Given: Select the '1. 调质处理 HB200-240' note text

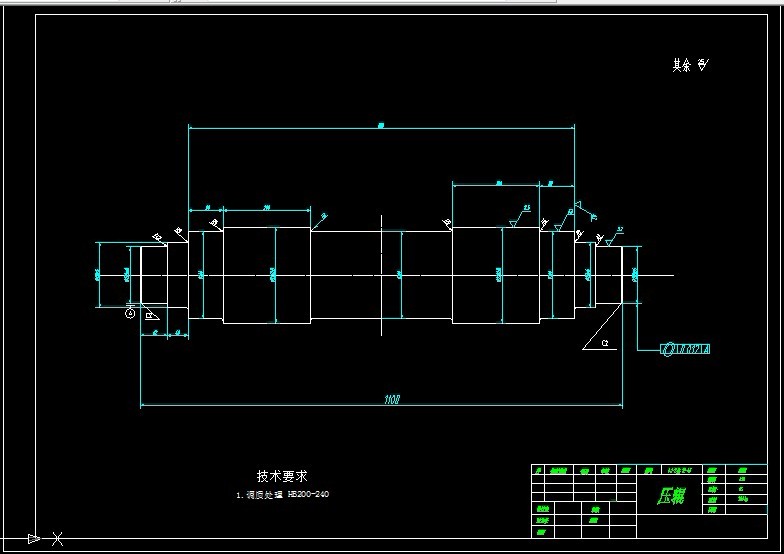Looking at the screenshot, I should 282,494.
